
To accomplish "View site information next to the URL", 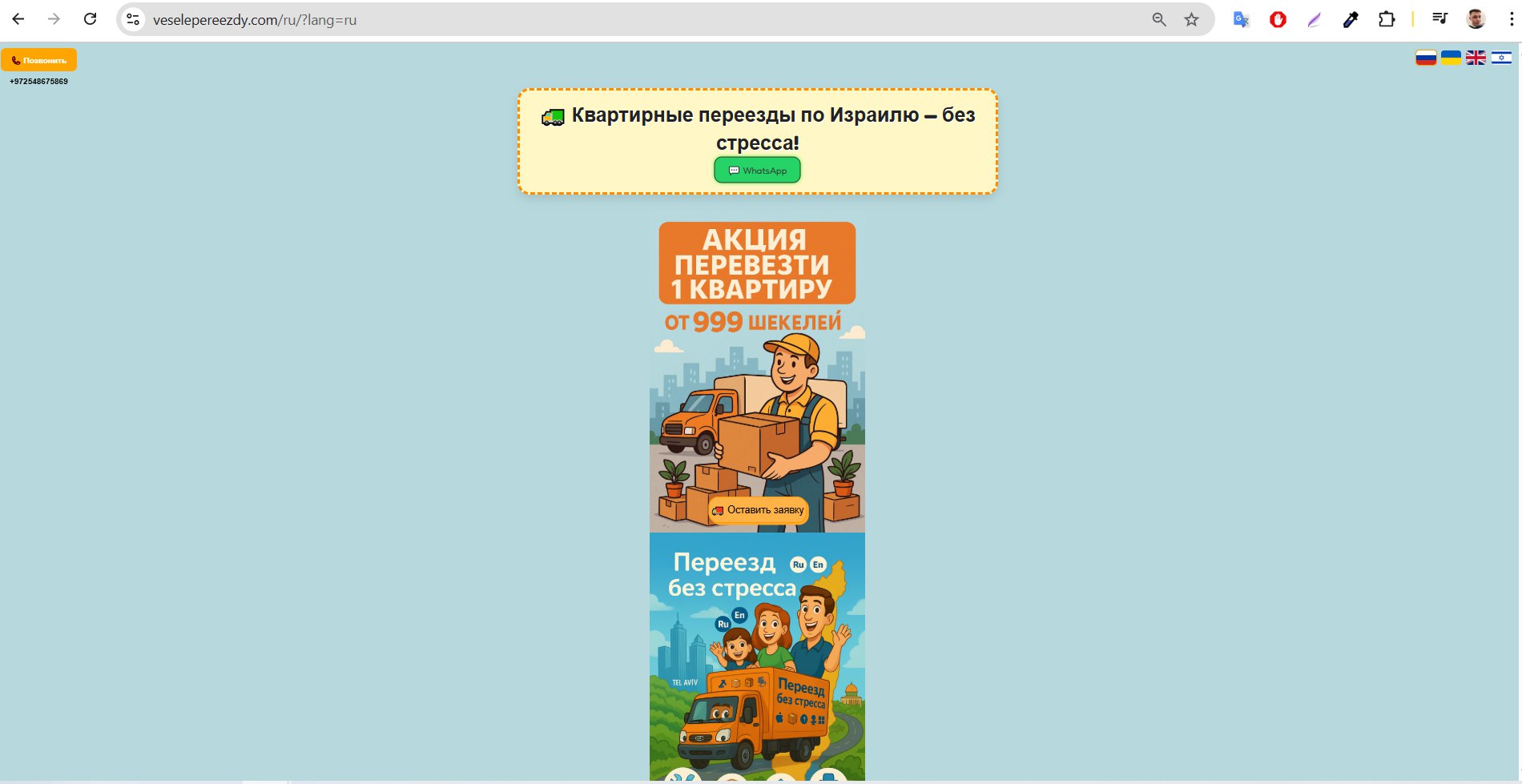I will click(x=134, y=19).
